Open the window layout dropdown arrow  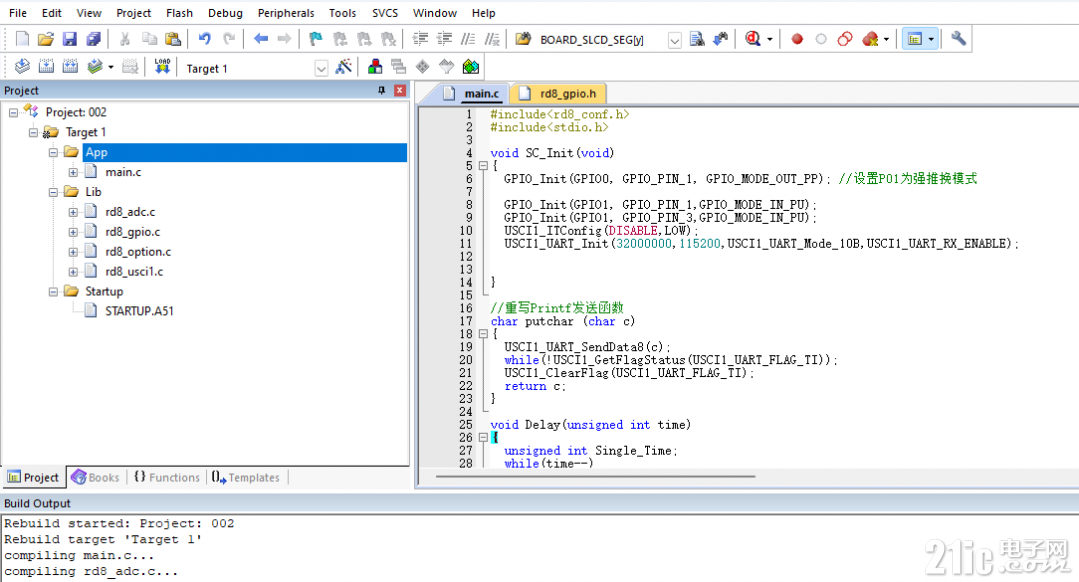pyautogui.click(x=931, y=39)
